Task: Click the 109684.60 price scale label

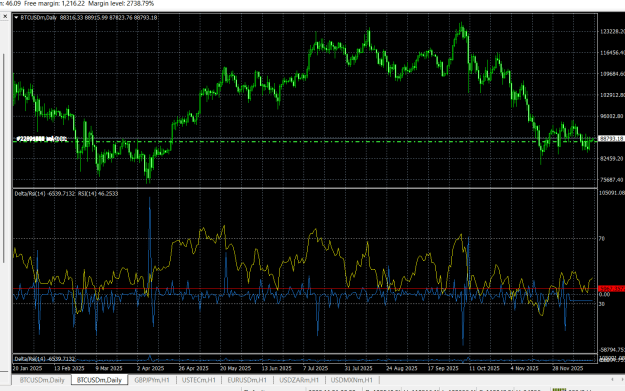Action: [x=612, y=74]
